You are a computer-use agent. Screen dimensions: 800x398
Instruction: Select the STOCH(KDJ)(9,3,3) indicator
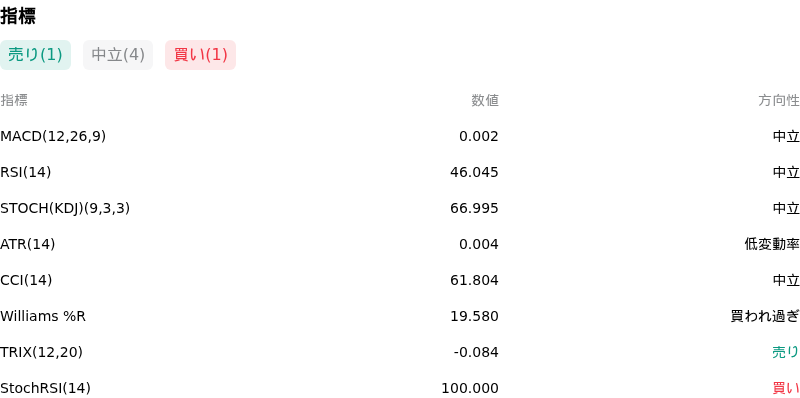(x=65, y=208)
